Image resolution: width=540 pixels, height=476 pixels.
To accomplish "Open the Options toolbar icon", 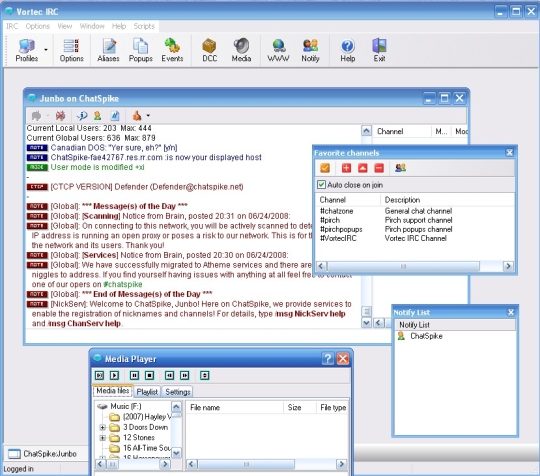I will coord(71,50).
